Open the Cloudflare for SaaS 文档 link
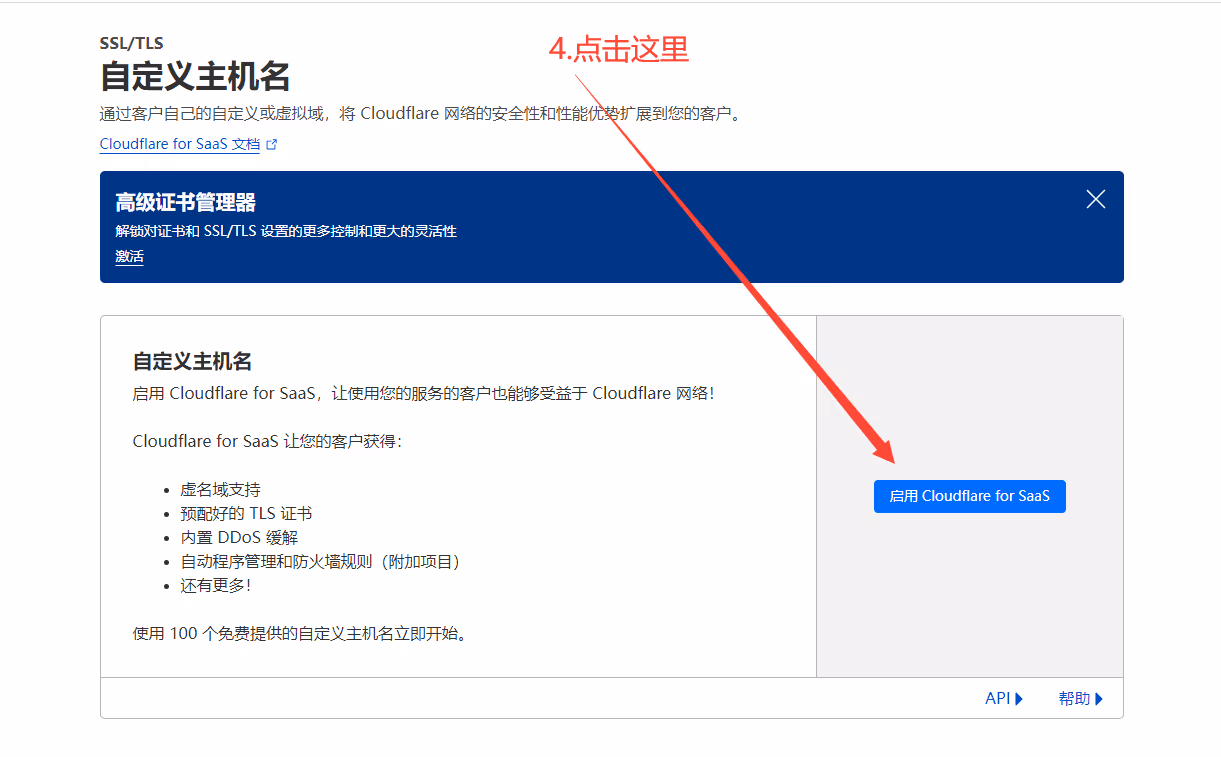 pyautogui.click(x=179, y=144)
